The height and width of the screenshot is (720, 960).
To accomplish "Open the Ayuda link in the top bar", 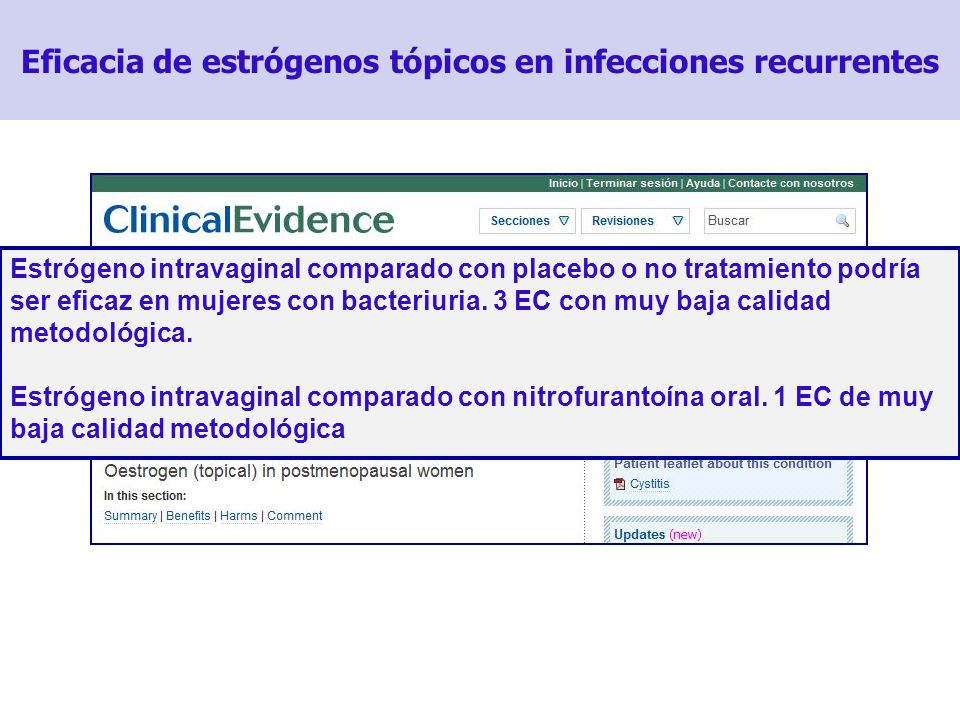I will (703, 183).
